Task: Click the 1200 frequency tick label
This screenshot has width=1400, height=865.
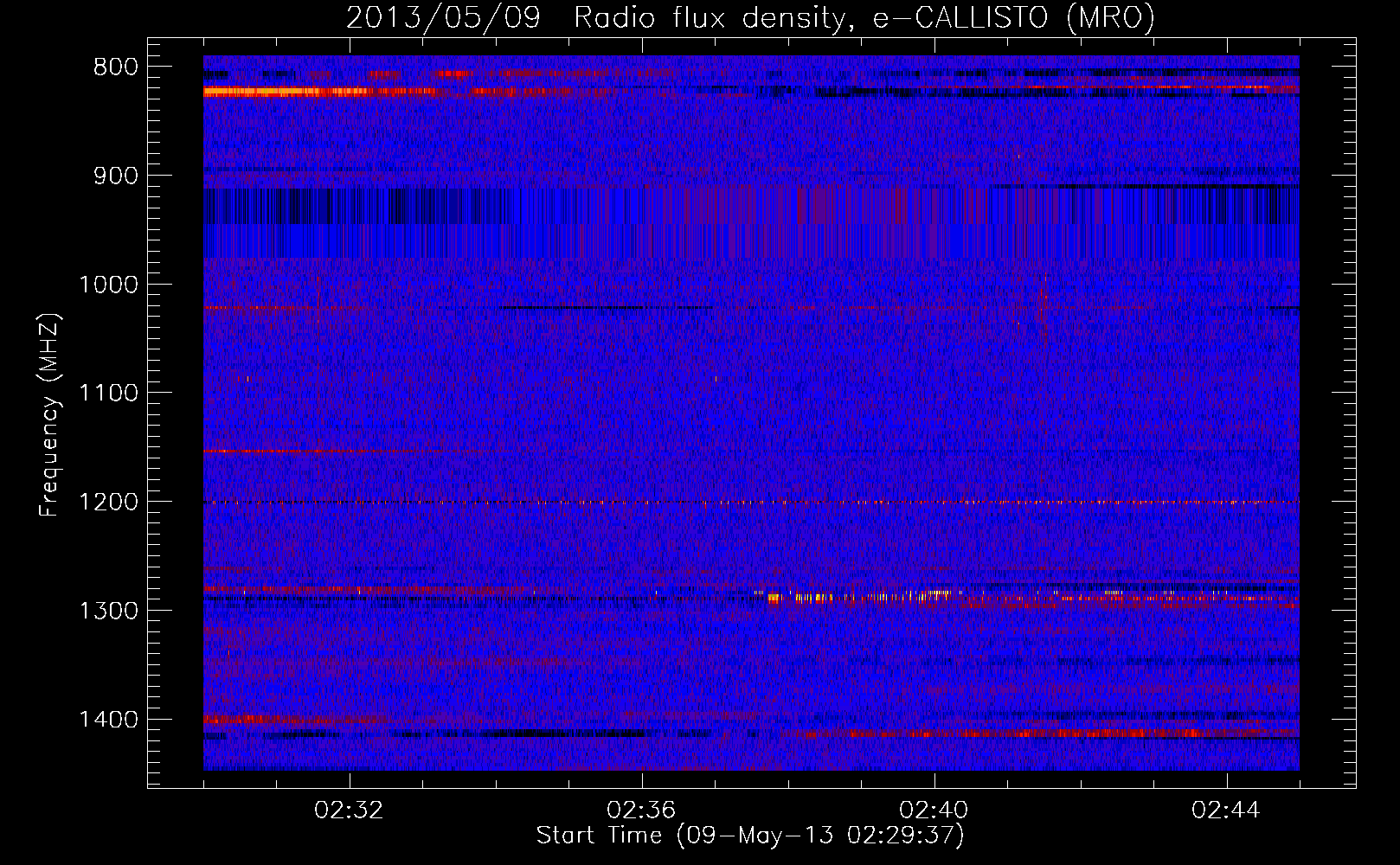Action: [x=108, y=503]
